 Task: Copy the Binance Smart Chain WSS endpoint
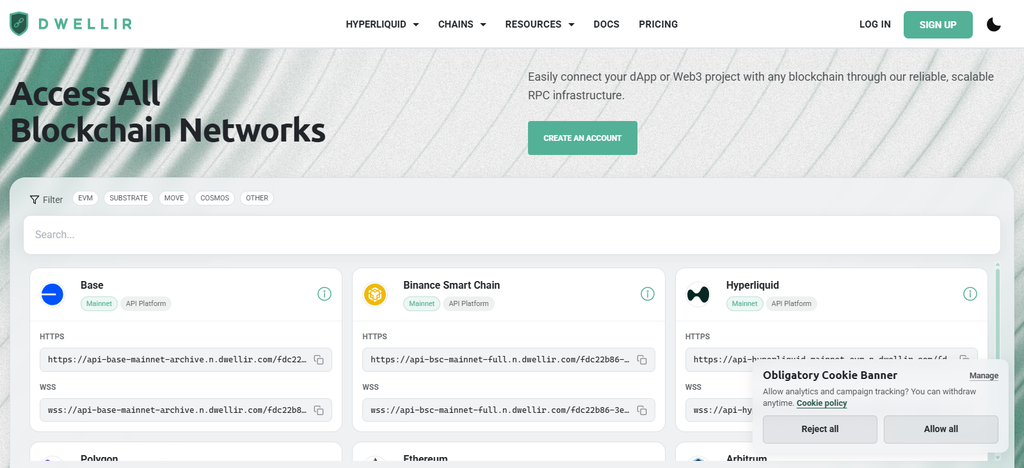pos(642,411)
